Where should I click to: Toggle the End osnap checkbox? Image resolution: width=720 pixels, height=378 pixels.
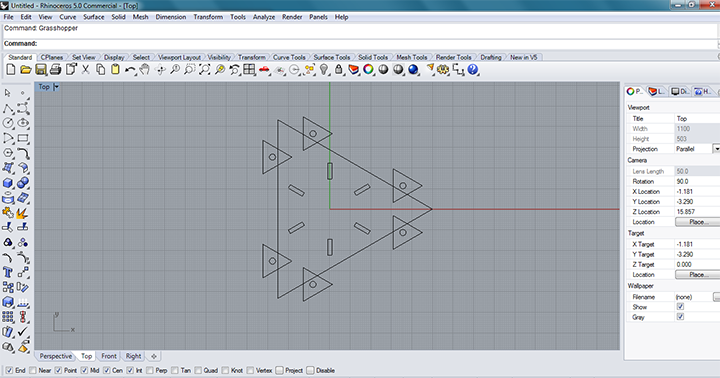9,370
